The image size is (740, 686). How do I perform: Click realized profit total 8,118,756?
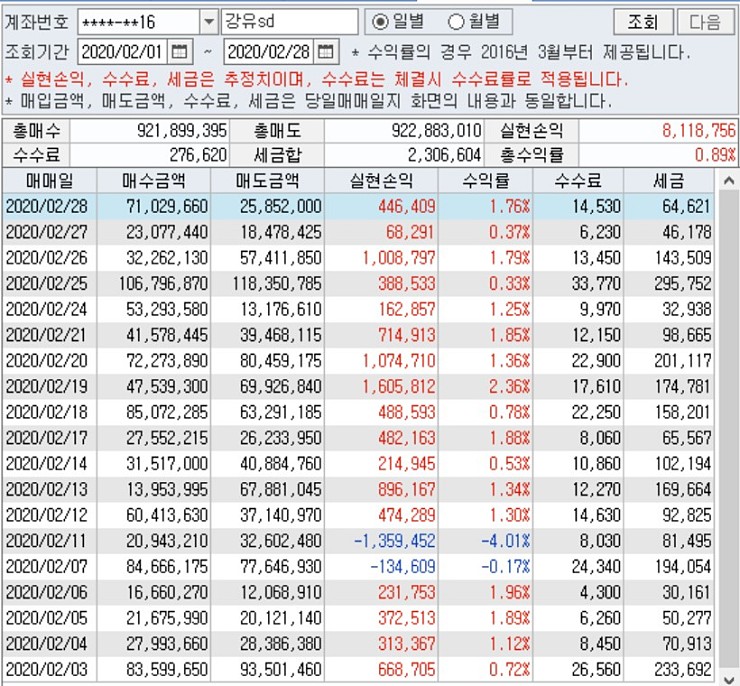point(698,131)
